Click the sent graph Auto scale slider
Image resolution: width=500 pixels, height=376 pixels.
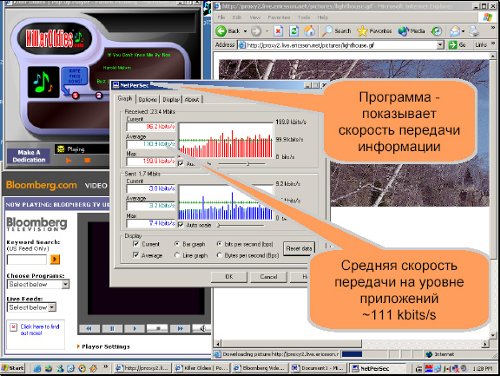point(240,225)
